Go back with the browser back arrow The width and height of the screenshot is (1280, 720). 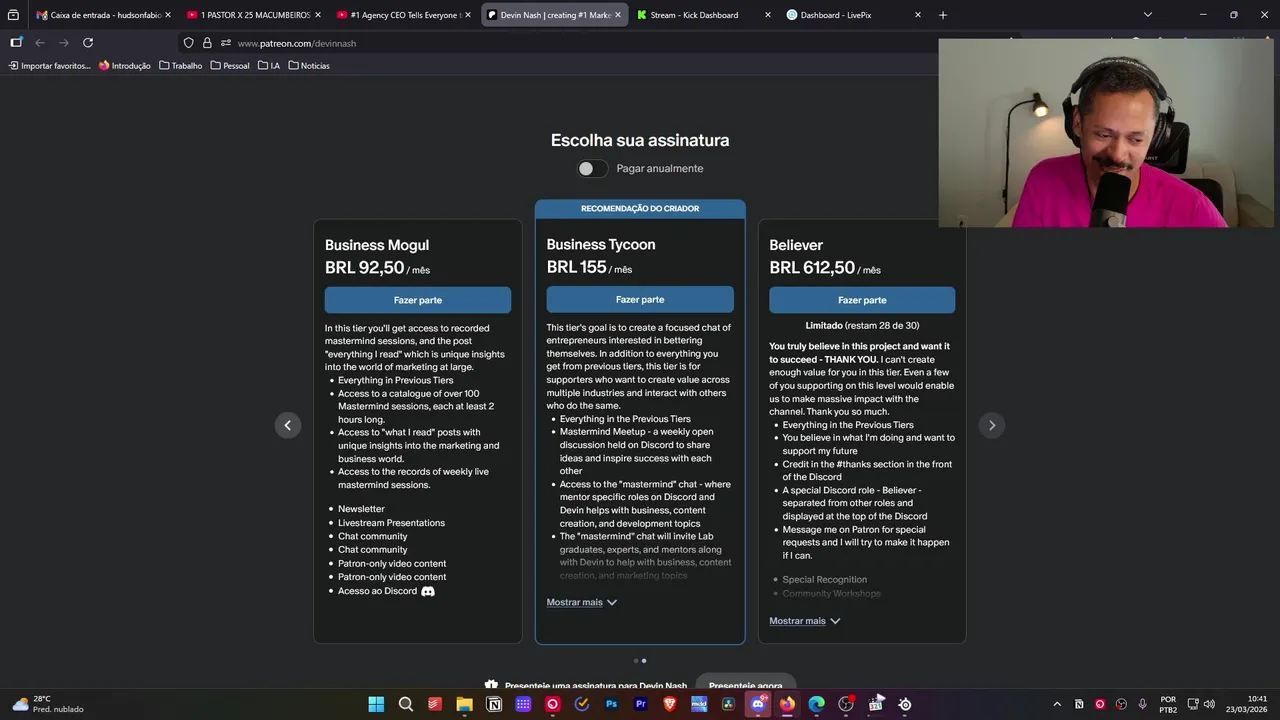click(x=40, y=43)
